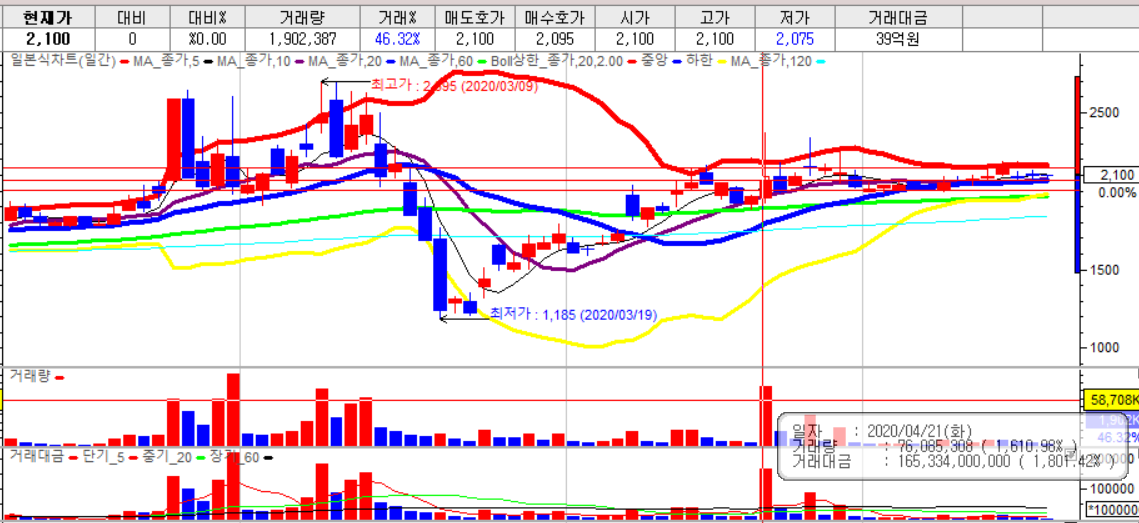Image resolution: width=1139 pixels, height=523 pixels.
Task: Select the 39억원 trading value
Action: tap(897, 39)
